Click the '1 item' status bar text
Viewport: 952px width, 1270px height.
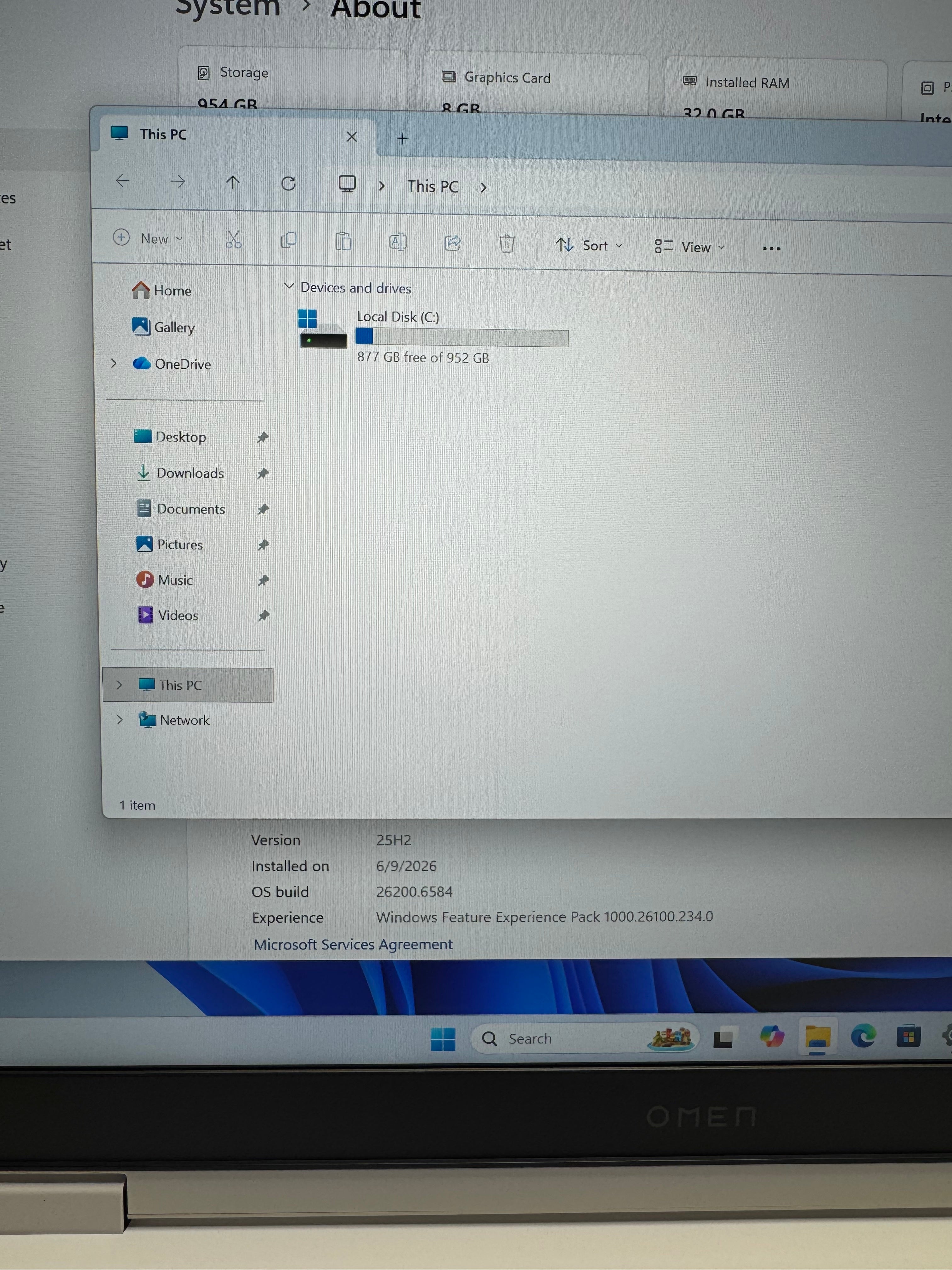[x=137, y=805]
